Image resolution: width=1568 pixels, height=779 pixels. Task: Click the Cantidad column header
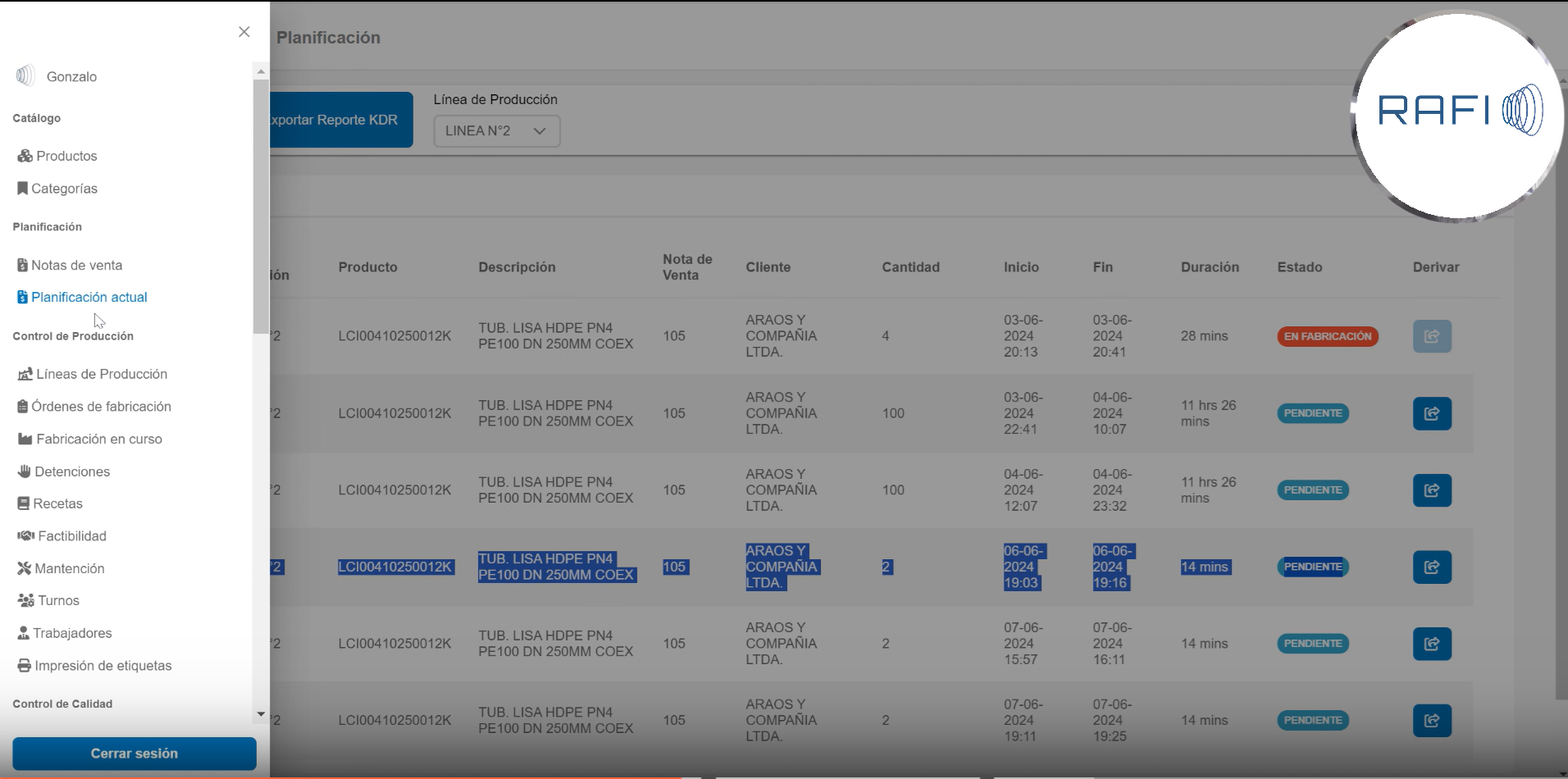tap(910, 267)
